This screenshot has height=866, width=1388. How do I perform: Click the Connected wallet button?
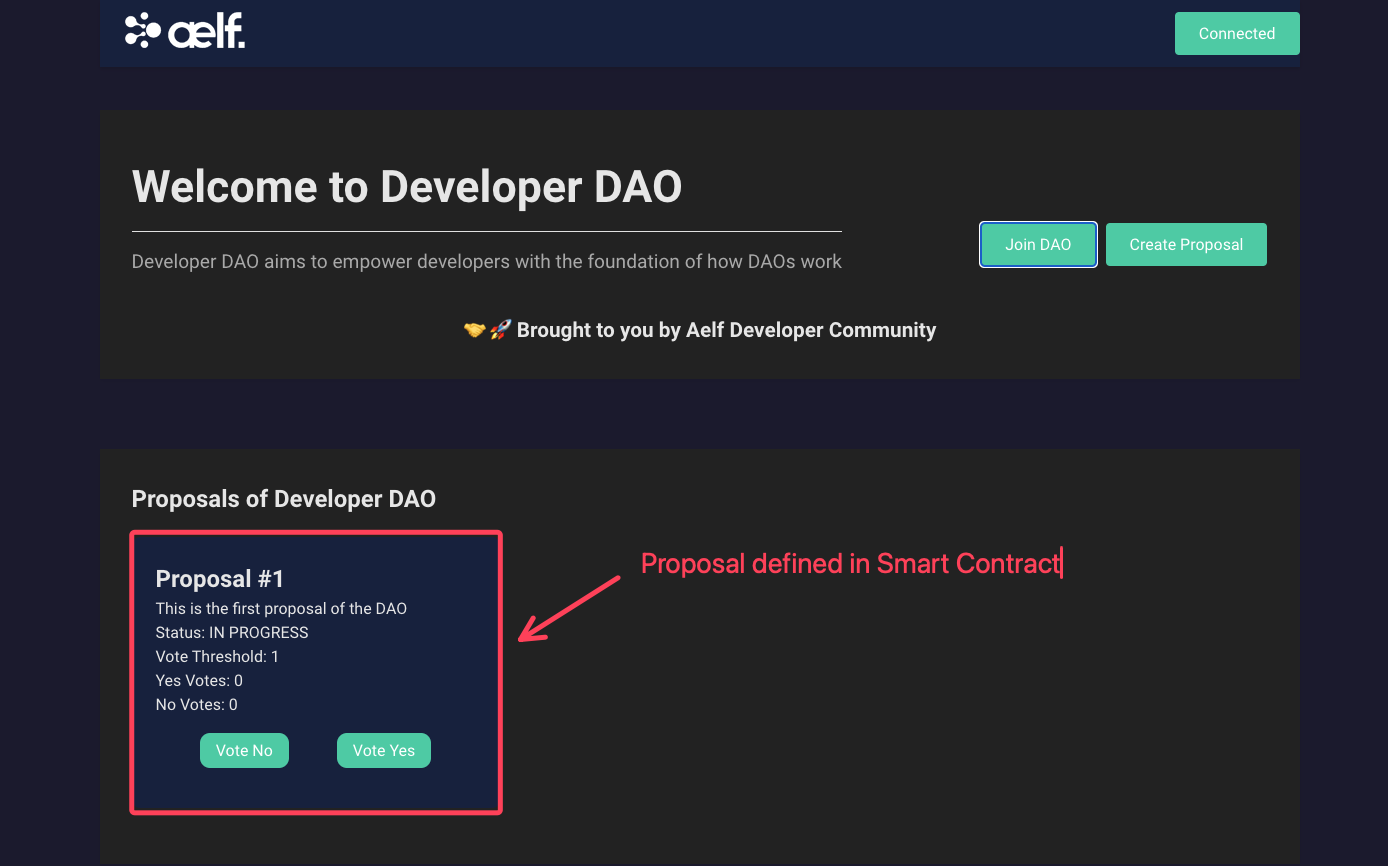point(1237,33)
